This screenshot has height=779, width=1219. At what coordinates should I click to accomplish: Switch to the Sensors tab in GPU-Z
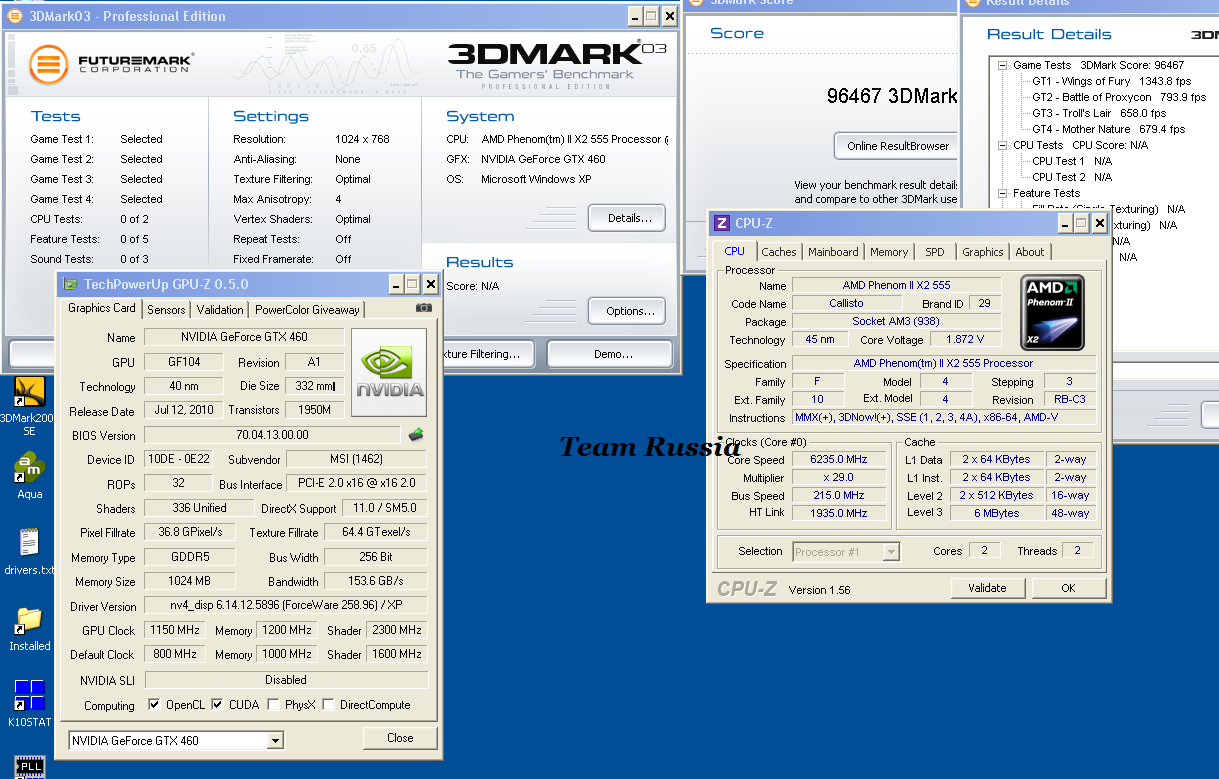(166, 310)
